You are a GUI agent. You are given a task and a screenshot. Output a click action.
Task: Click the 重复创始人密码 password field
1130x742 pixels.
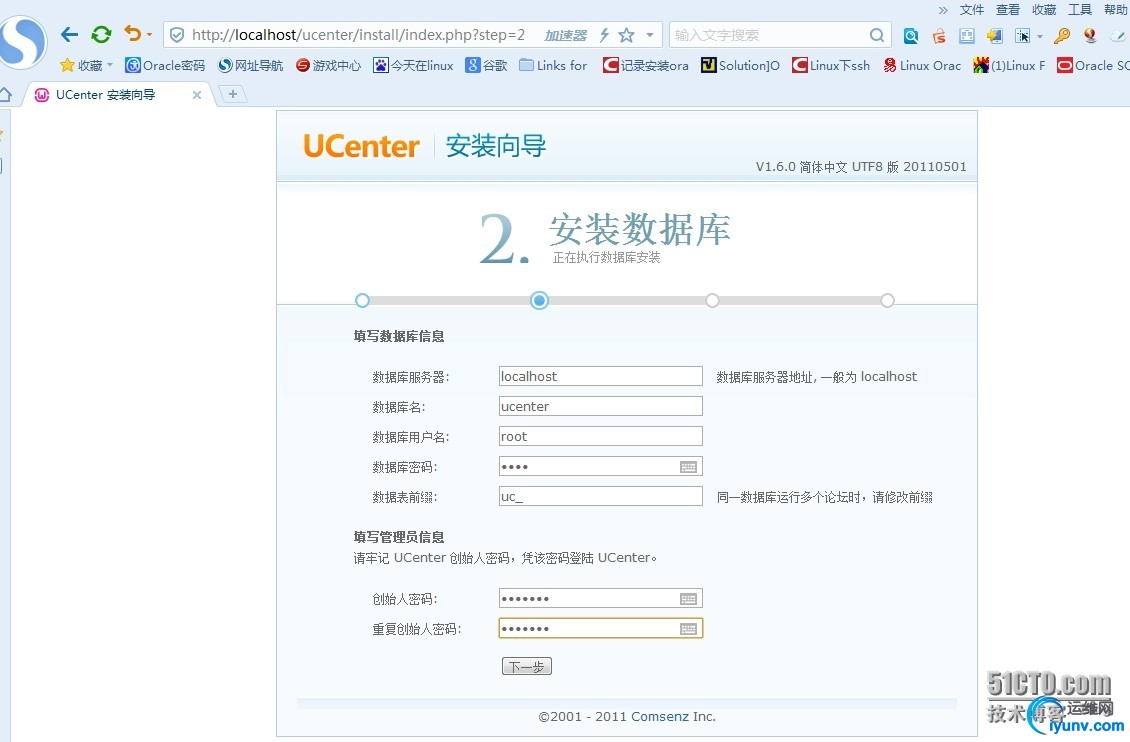[600, 628]
